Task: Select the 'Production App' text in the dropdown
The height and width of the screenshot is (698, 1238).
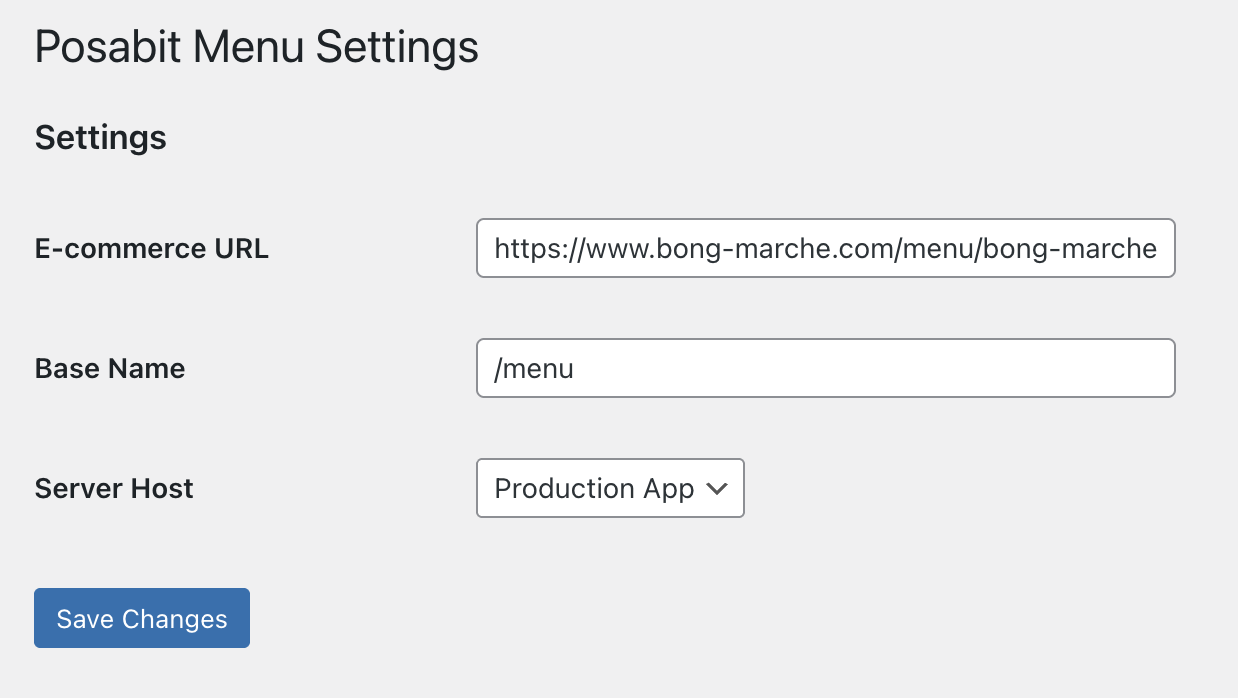Action: click(594, 488)
